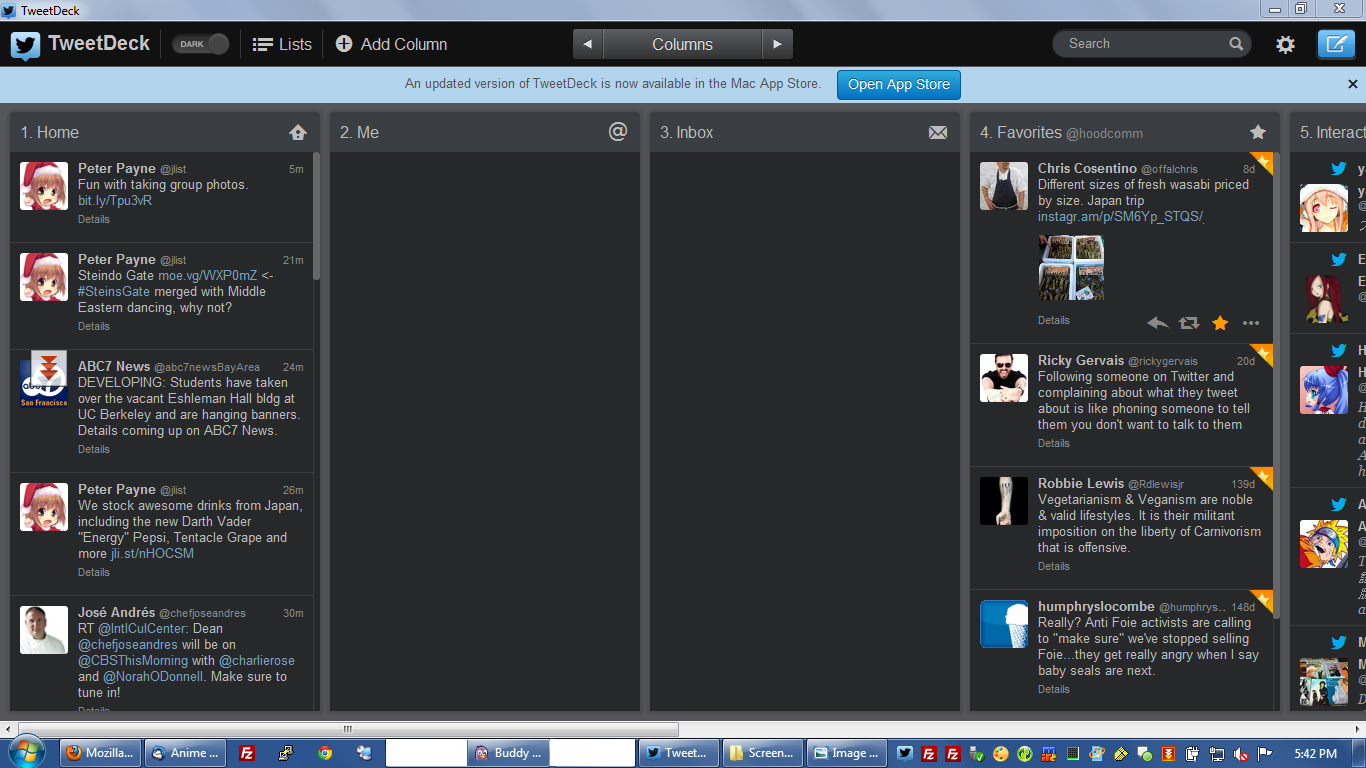Open Details of the Steindo Gate tweet
The width and height of the screenshot is (1366, 768).
pos(94,326)
